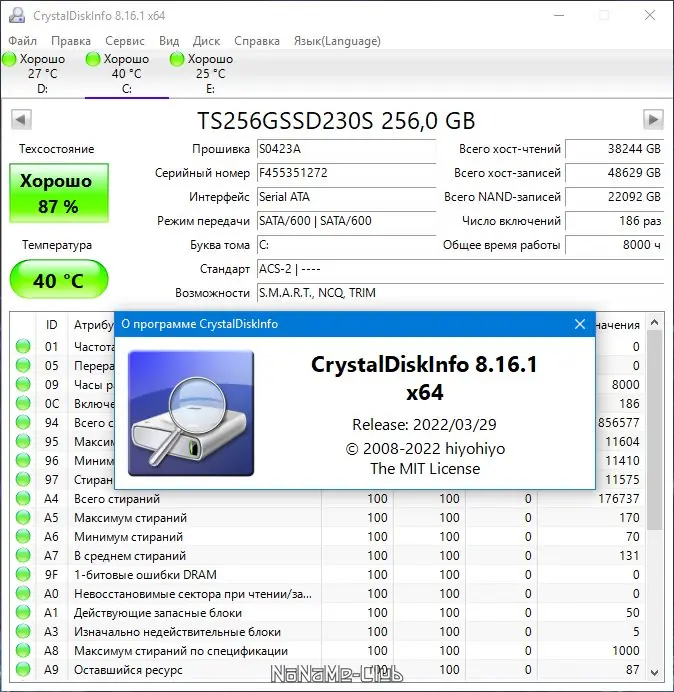674x692 pixels.
Task: Click green status icon for Действующие запасные блоки
Action: (23, 613)
